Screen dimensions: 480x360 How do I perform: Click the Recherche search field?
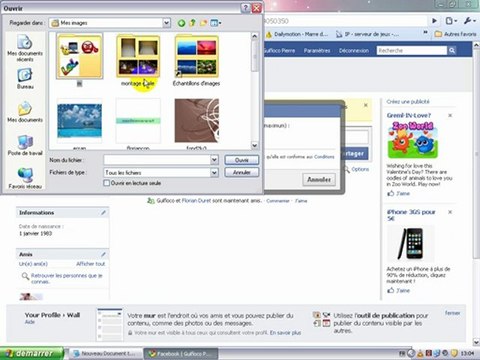point(412,51)
